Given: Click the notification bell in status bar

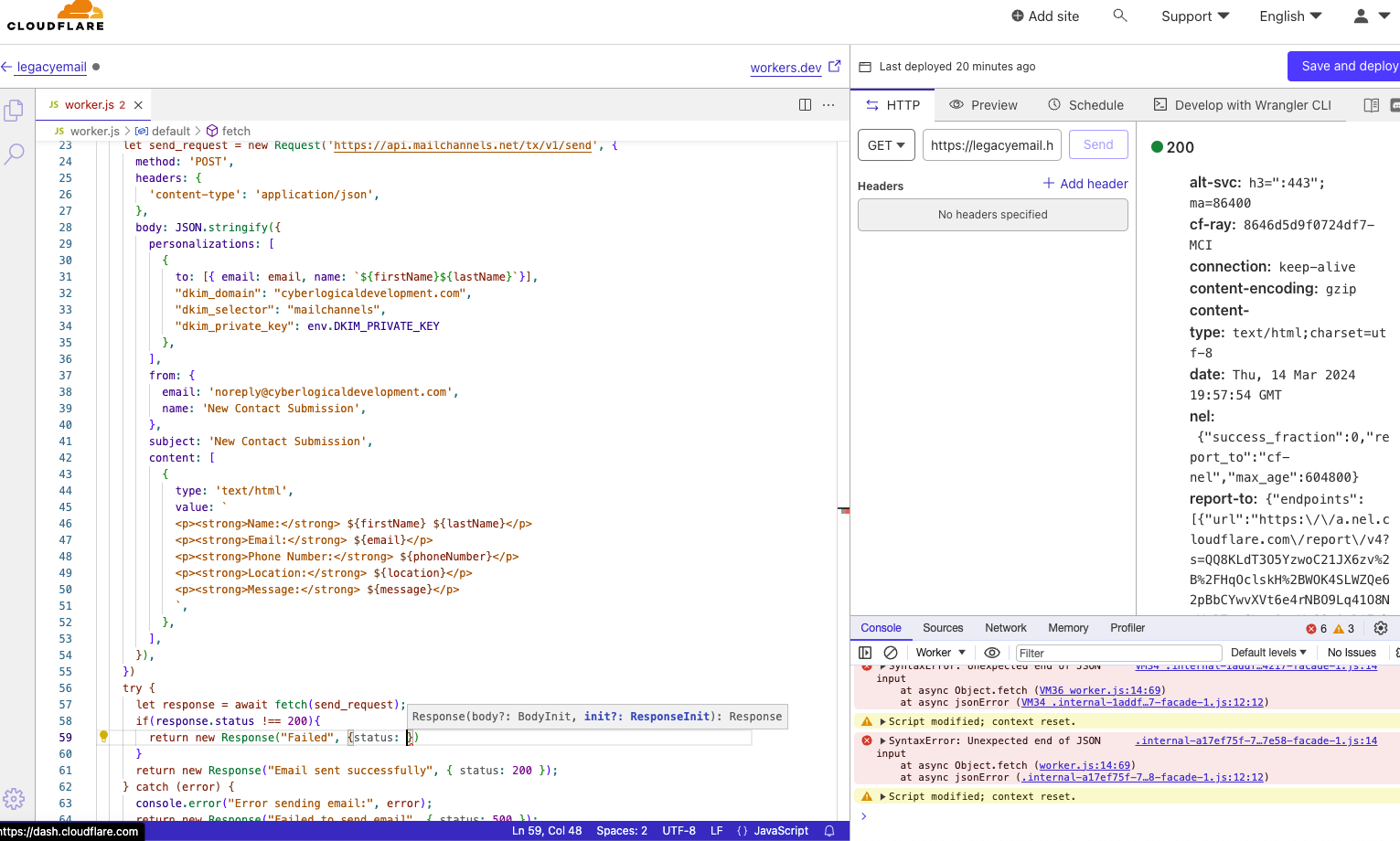Looking at the screenshot, I should coord(828,831).
